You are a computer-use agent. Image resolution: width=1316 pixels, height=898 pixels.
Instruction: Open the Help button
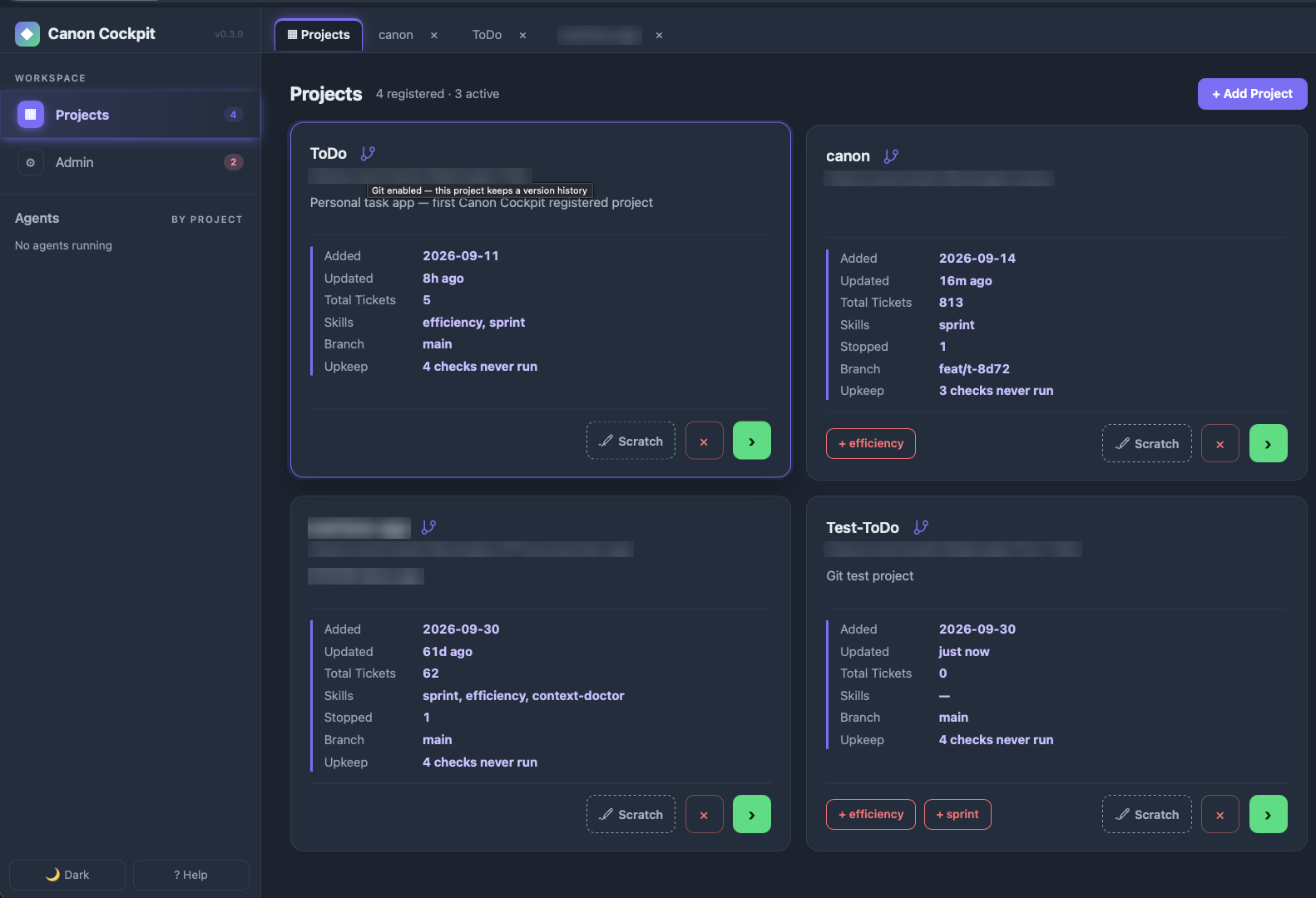191,875
